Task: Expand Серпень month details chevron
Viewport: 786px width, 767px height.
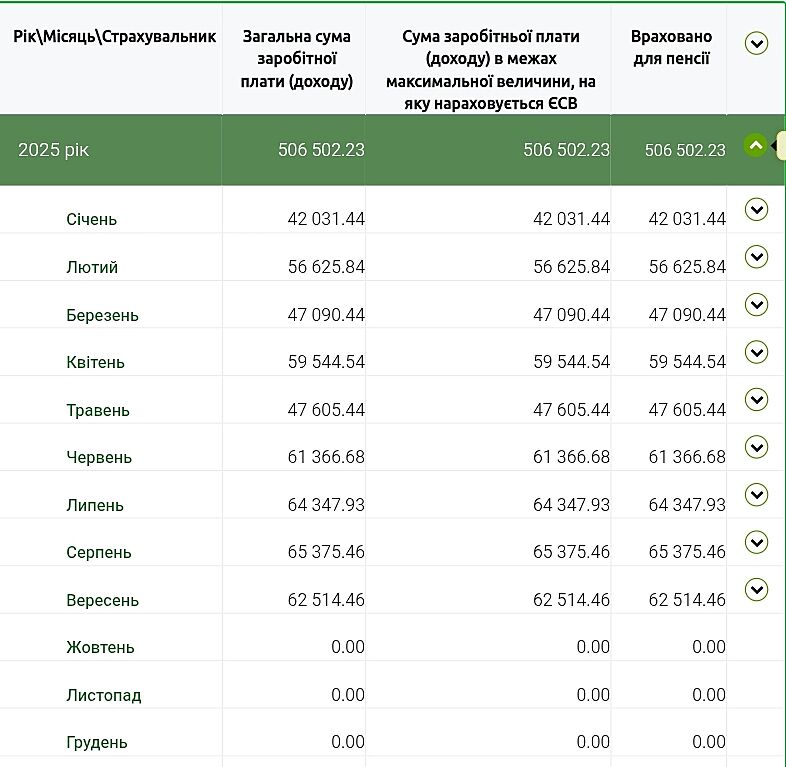Action: point(757,542)
